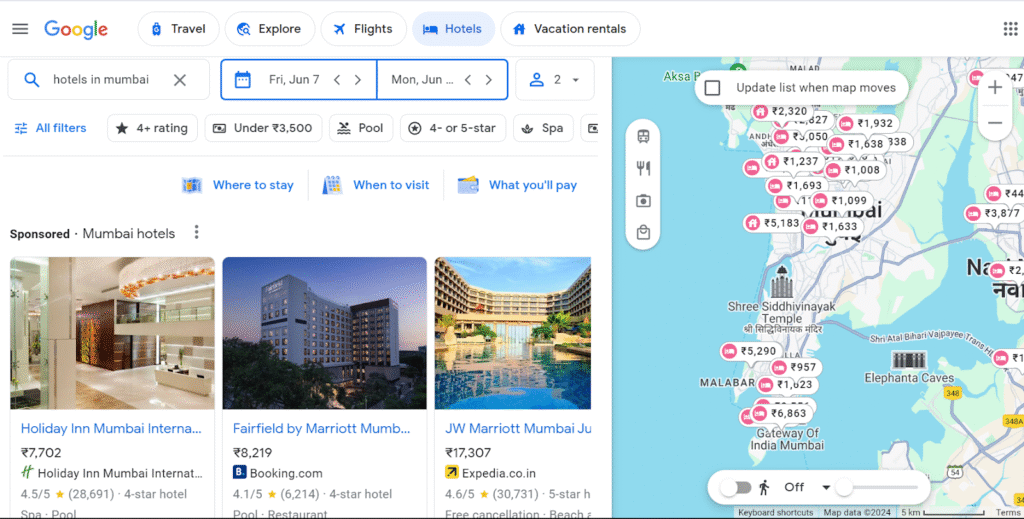Move check-out date one day later

488,80
